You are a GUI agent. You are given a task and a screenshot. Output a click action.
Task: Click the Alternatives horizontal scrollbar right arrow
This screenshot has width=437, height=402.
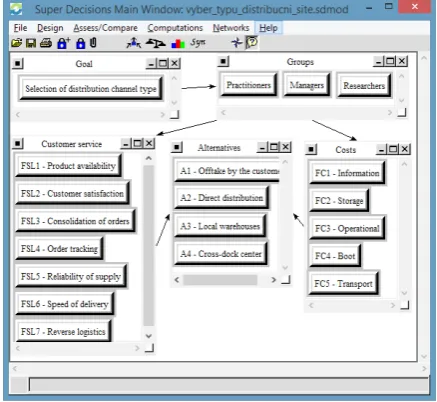pos(274,280)
